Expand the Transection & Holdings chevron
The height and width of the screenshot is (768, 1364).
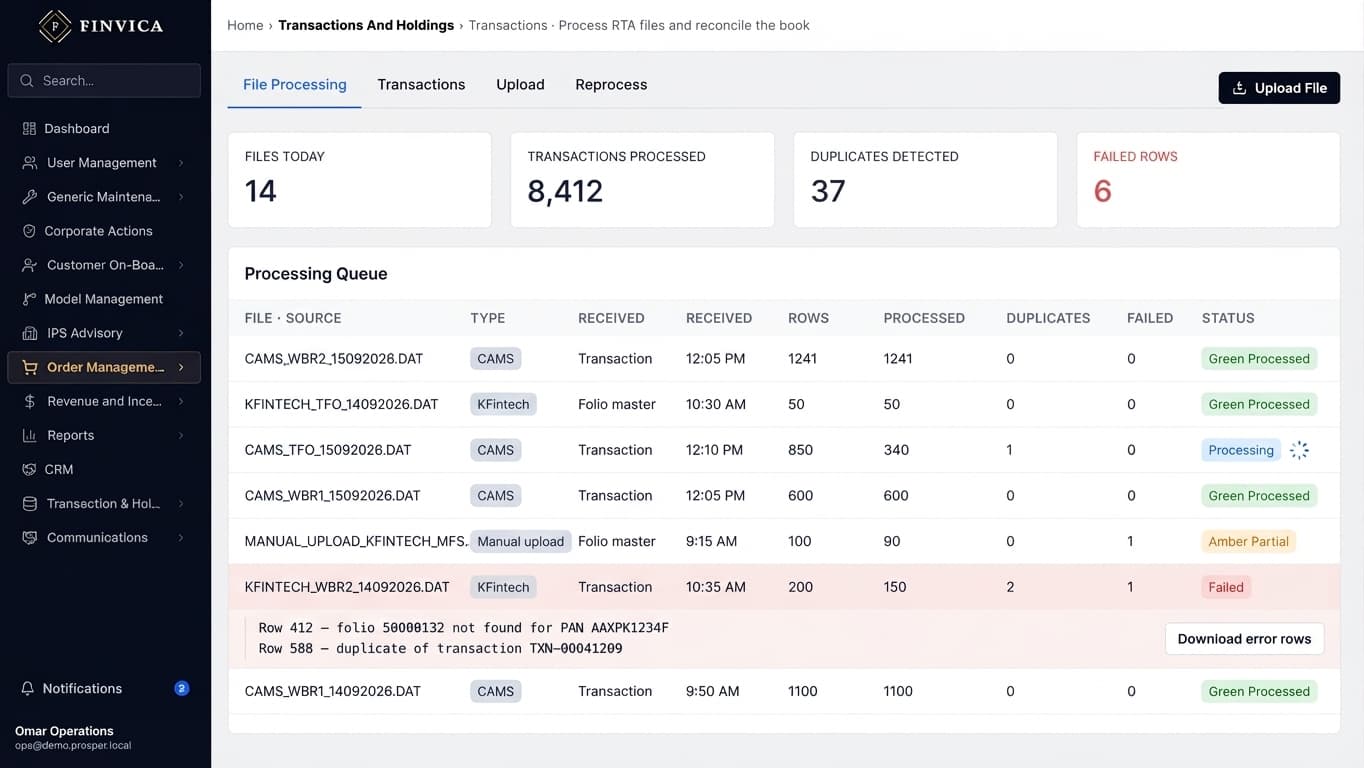tap(181, 503)
